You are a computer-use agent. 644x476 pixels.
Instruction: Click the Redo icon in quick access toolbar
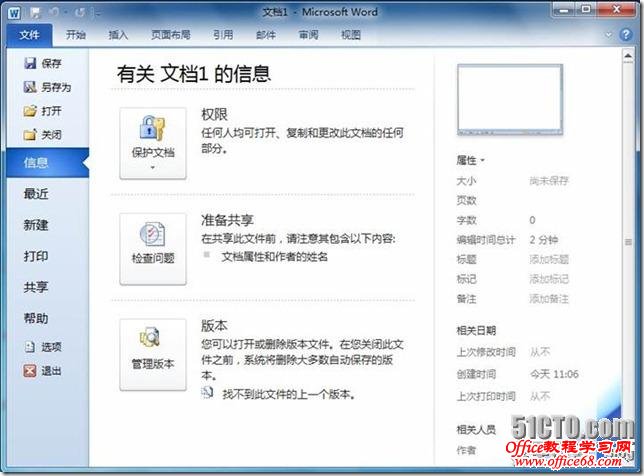[80, 13]
